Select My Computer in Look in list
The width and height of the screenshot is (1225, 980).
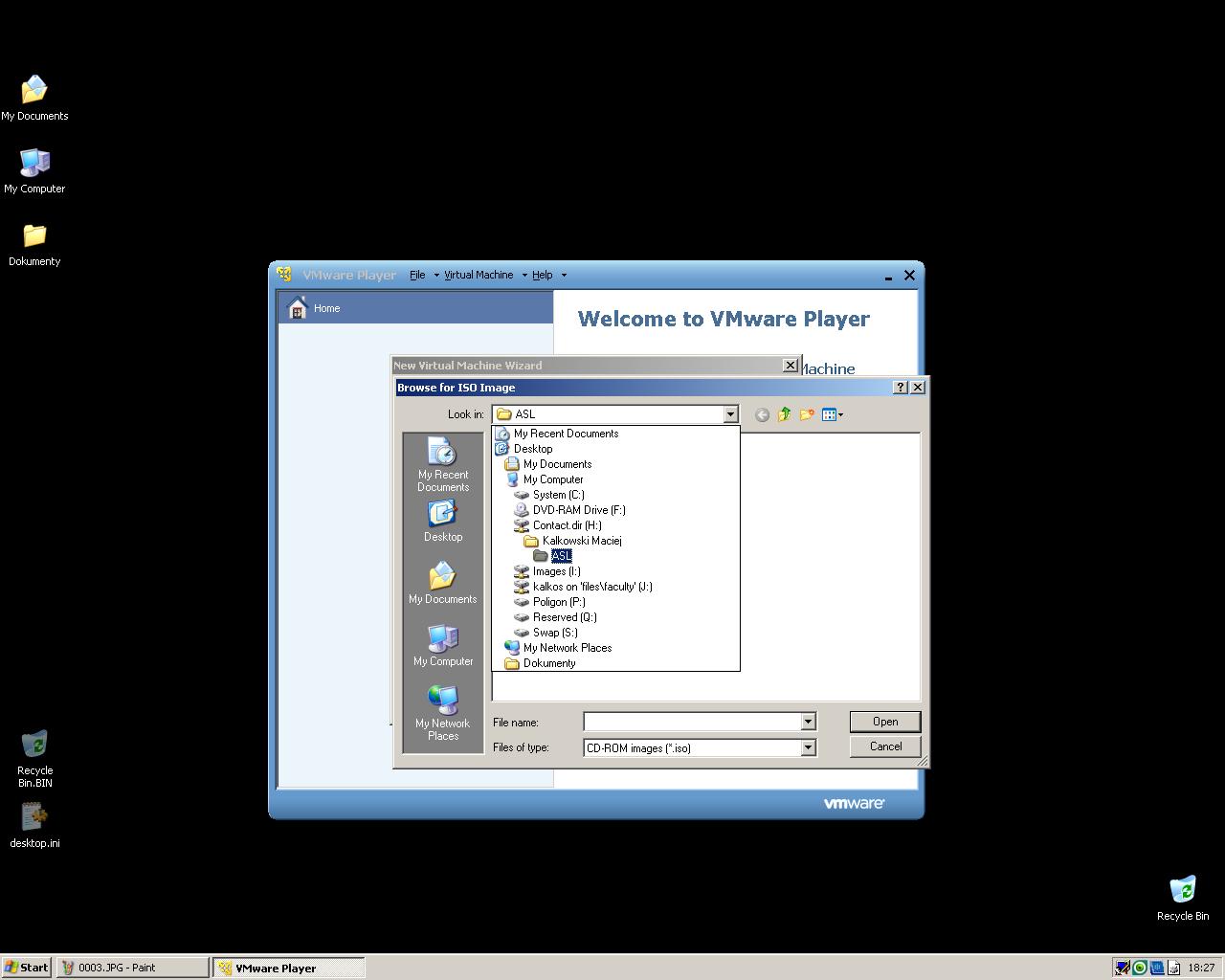click(615, 479)
